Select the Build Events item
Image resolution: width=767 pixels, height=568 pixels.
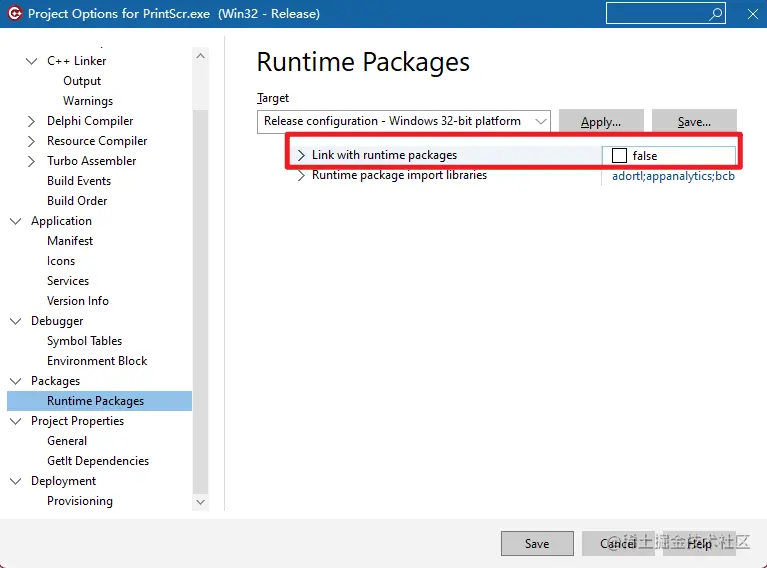click(79, 181)
